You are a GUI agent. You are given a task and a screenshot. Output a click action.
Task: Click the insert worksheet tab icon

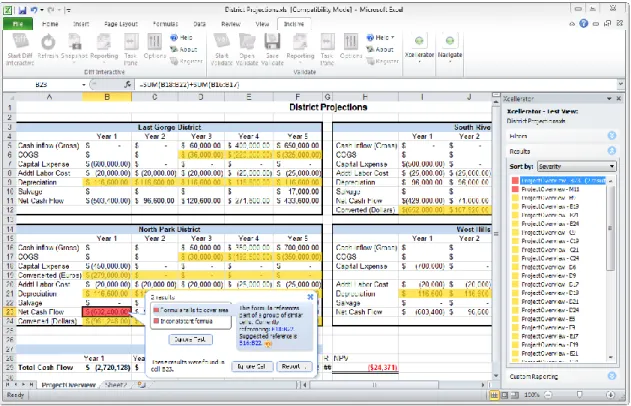tap(141, 385)
